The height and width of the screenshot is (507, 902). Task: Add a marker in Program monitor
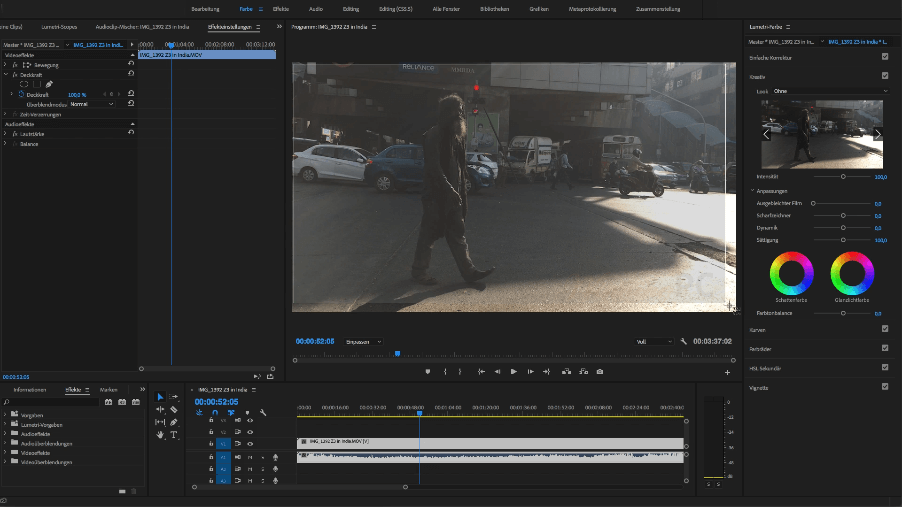coord(427,372)
